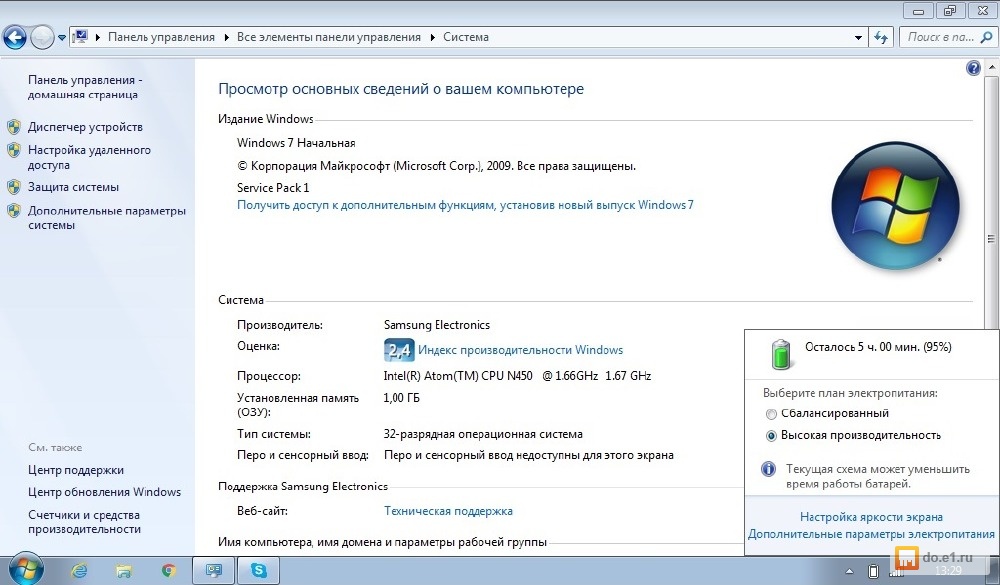Open Дополнительные параметры электропитания

tap(871, 534)
